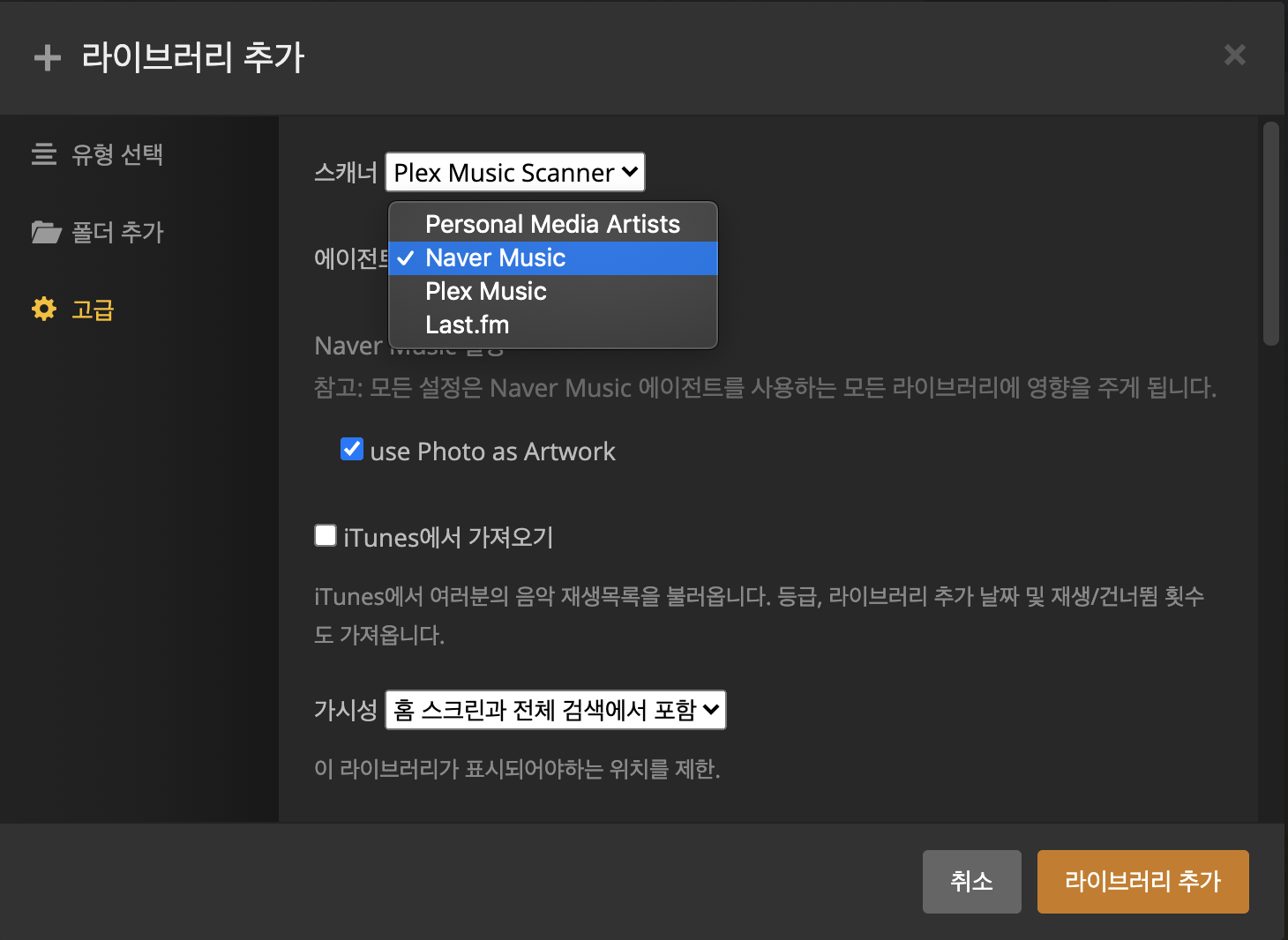The image size is (1288, 940).
Task: Click the iTunes playlist import description text
Action: tap(760, 615)
